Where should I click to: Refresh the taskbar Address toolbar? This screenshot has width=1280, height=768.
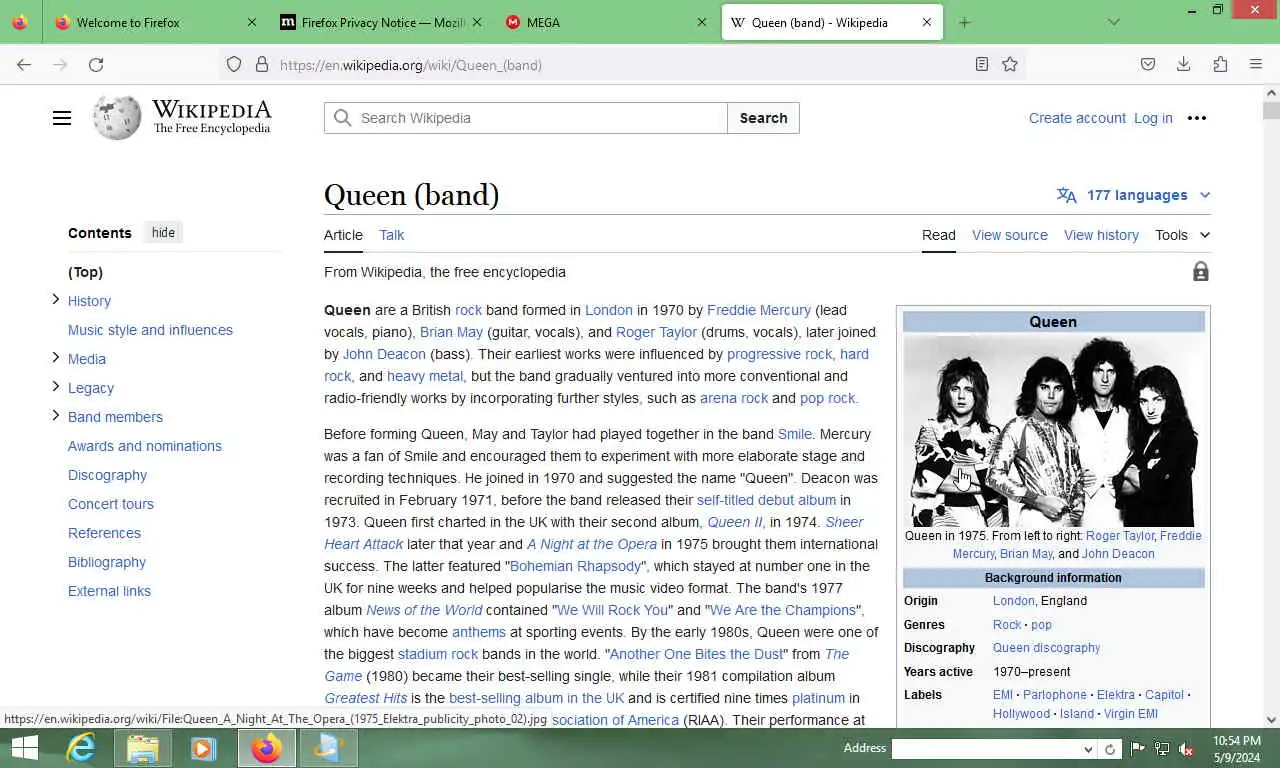[1110, 749]
